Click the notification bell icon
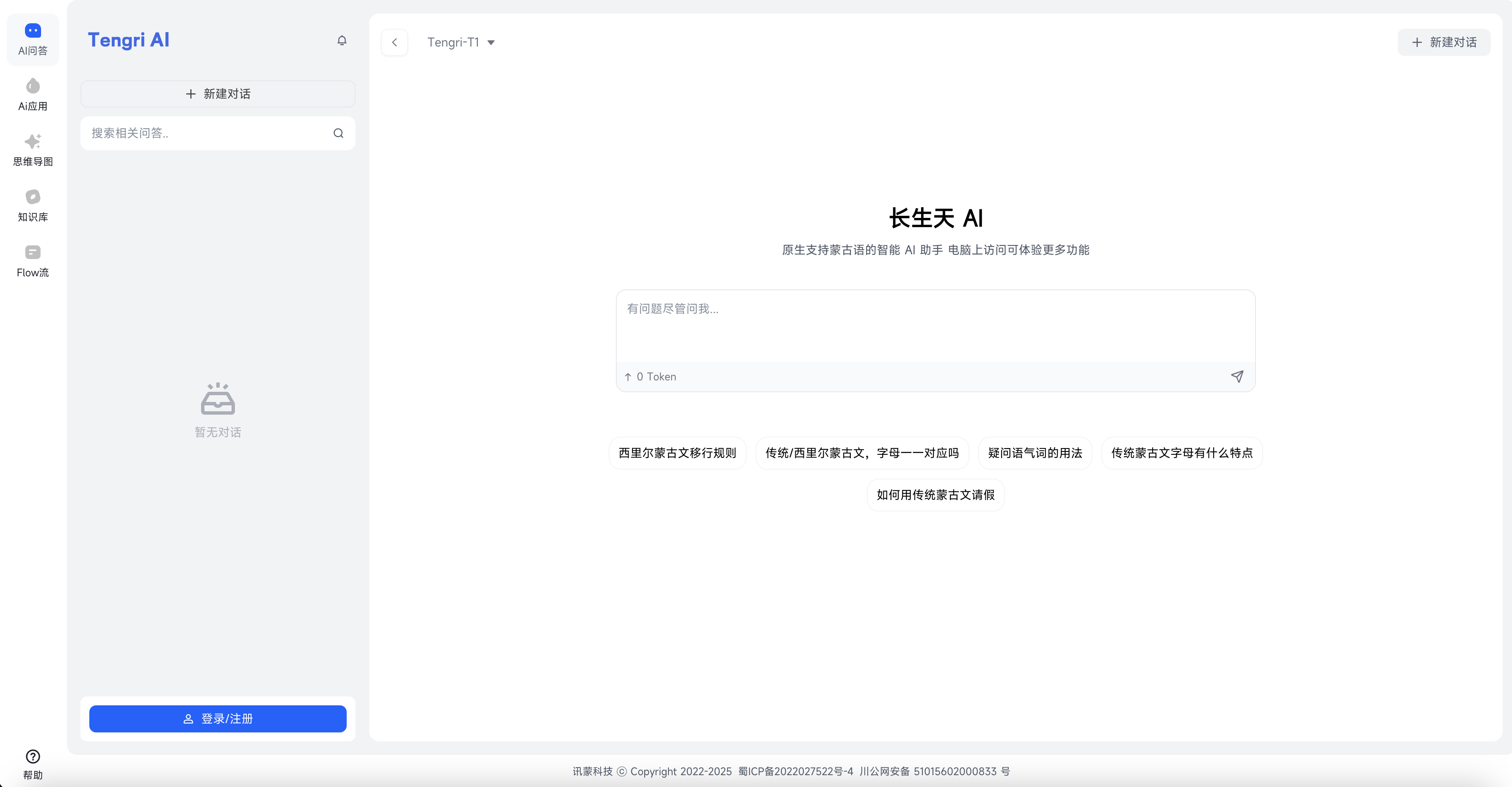1512x787 pixels. [342, 40]
